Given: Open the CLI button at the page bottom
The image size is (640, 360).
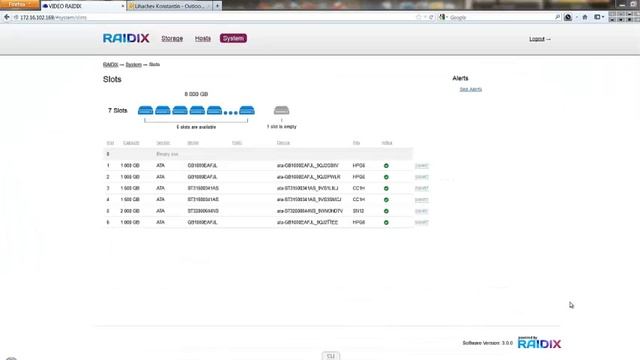Looking at the screenshot, I should (x=331, y=356).
